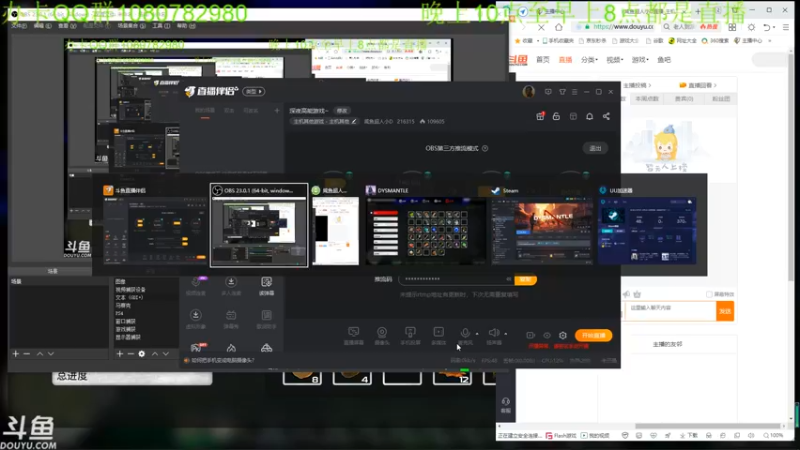The height and width of the screenshot is (450, 800).
Task: Select the OBS 23.0.1 window thumbnail
Action: click(259, 225)
